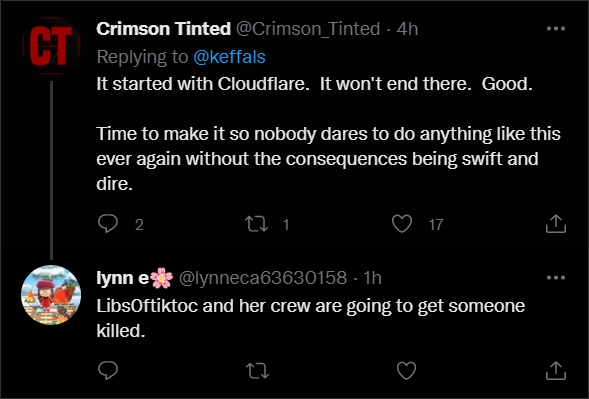
Task: Open the @keffals profile link
Action: click(x=230, y=57)
